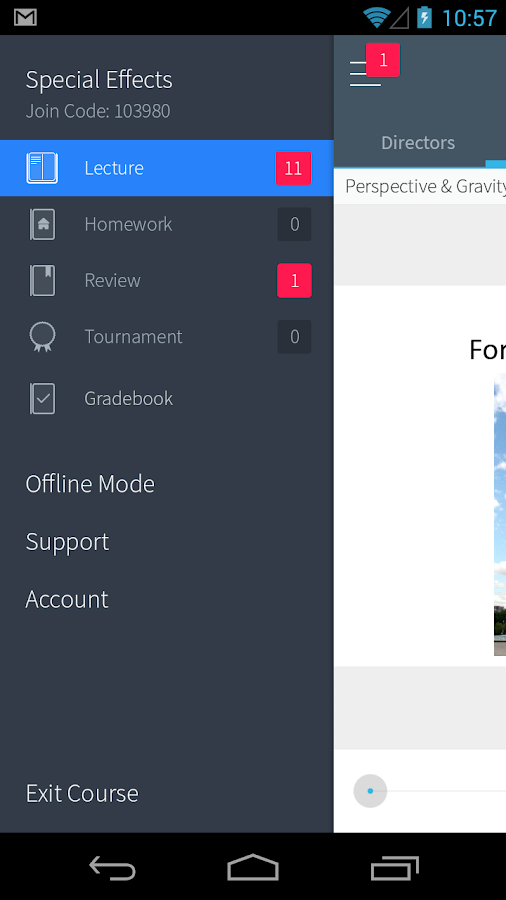Tap the red 11 Lecture badge

[293, 168]
